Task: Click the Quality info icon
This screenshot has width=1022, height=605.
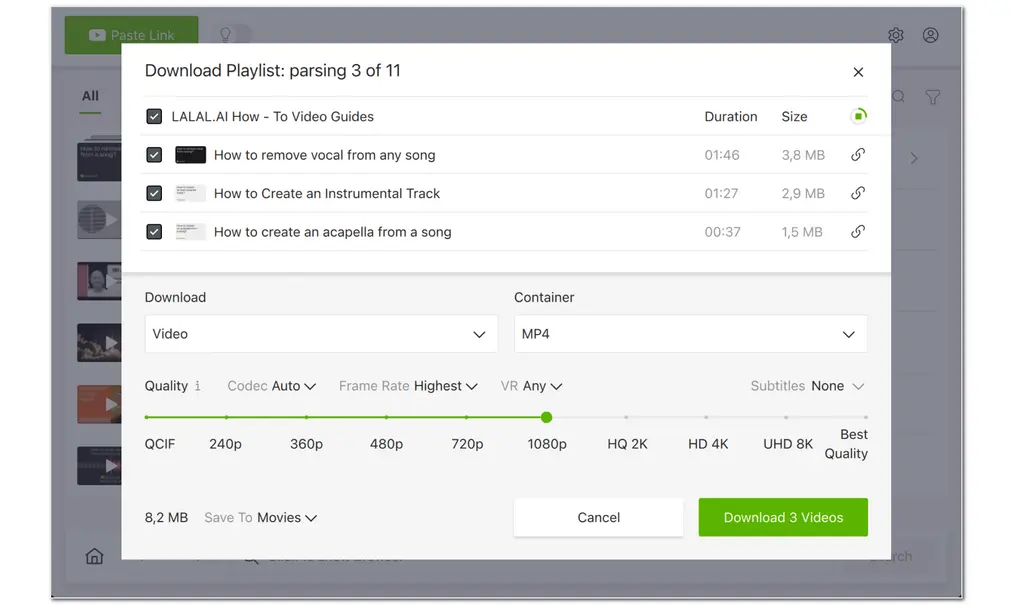Action: pos(198,386)
